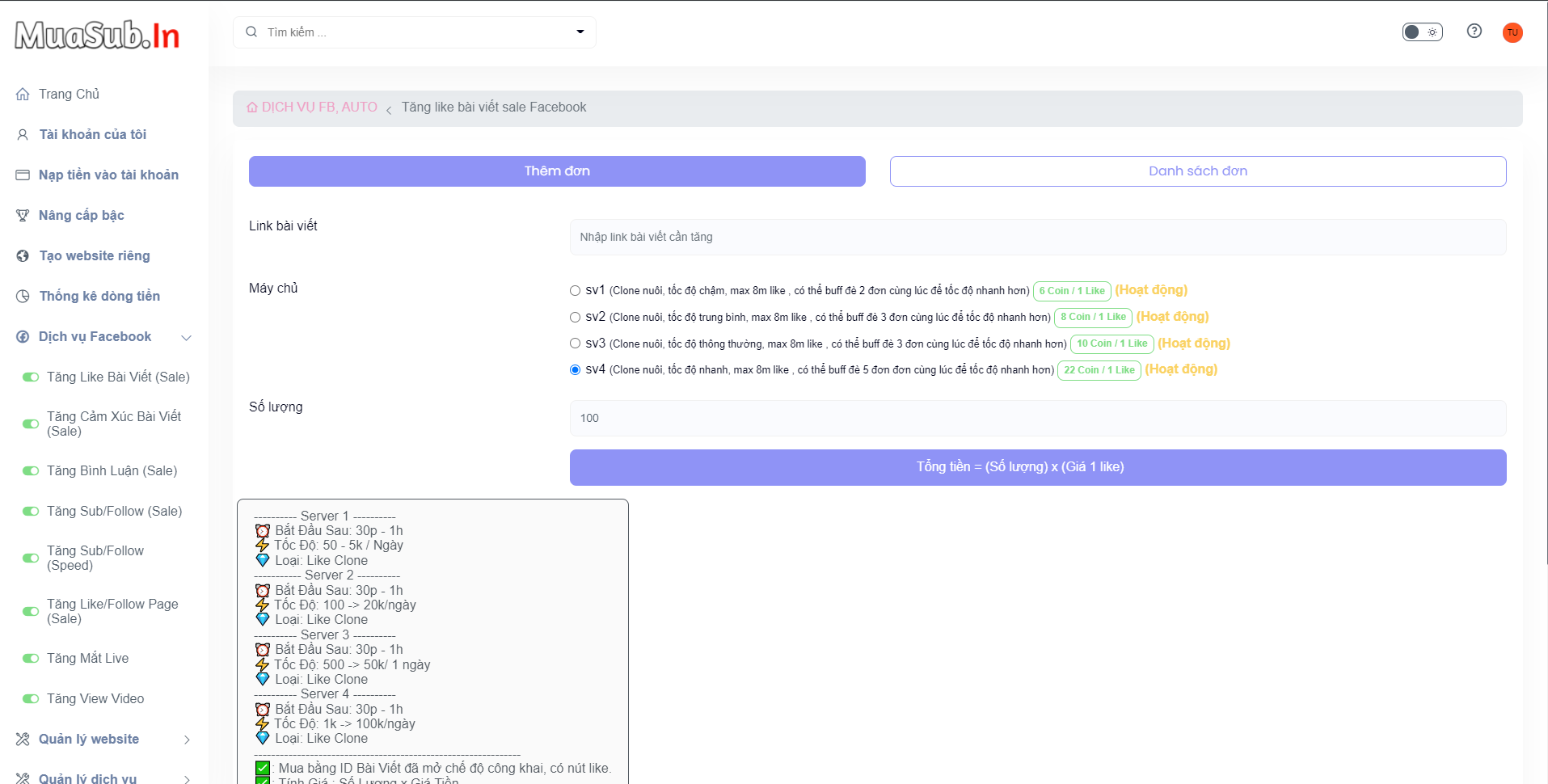Click the search magnifier icon
This screenshot has height=784, width=1548.
pos(251,32)
